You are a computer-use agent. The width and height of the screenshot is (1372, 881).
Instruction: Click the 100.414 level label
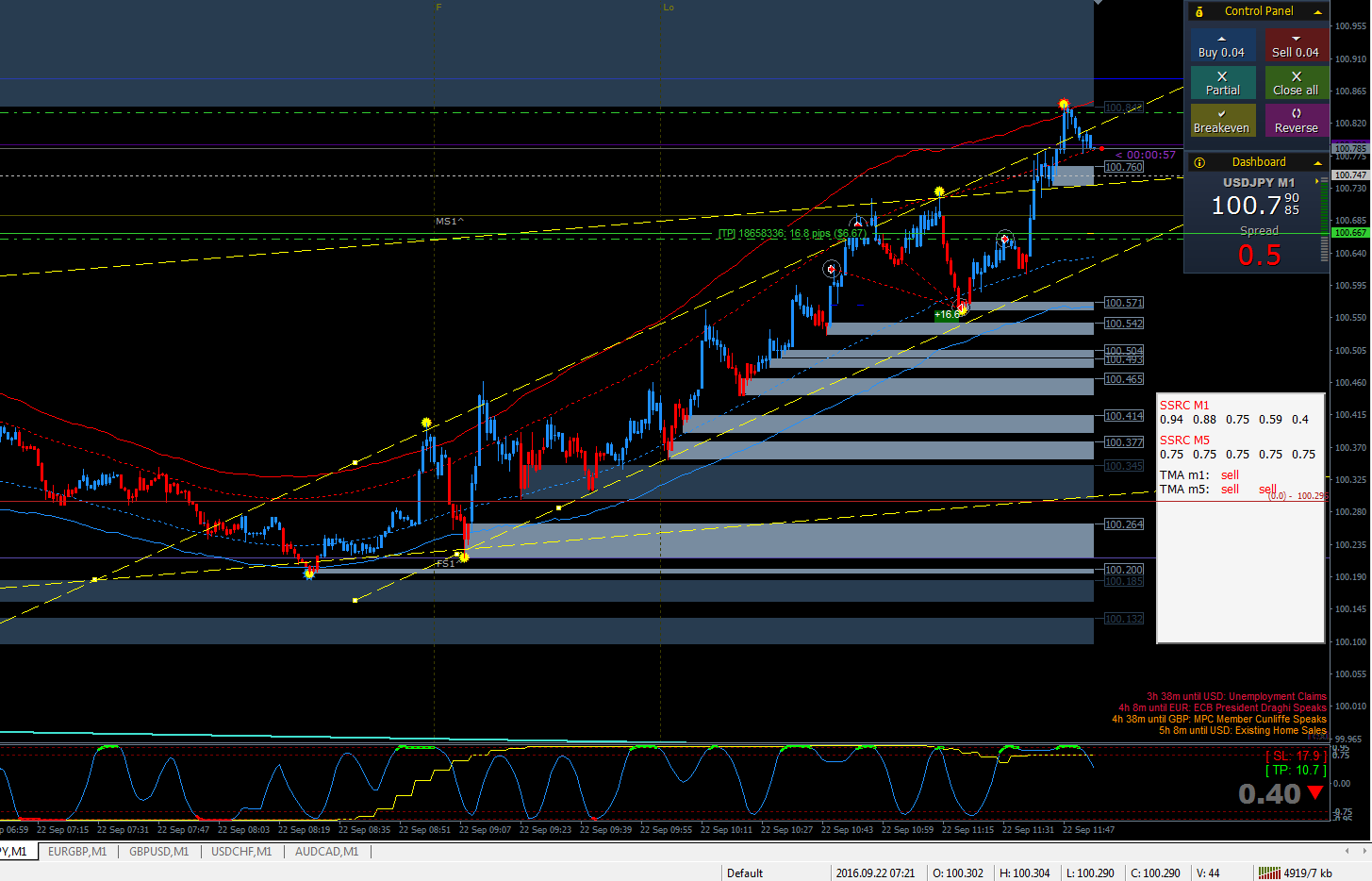click(1123, 416)
